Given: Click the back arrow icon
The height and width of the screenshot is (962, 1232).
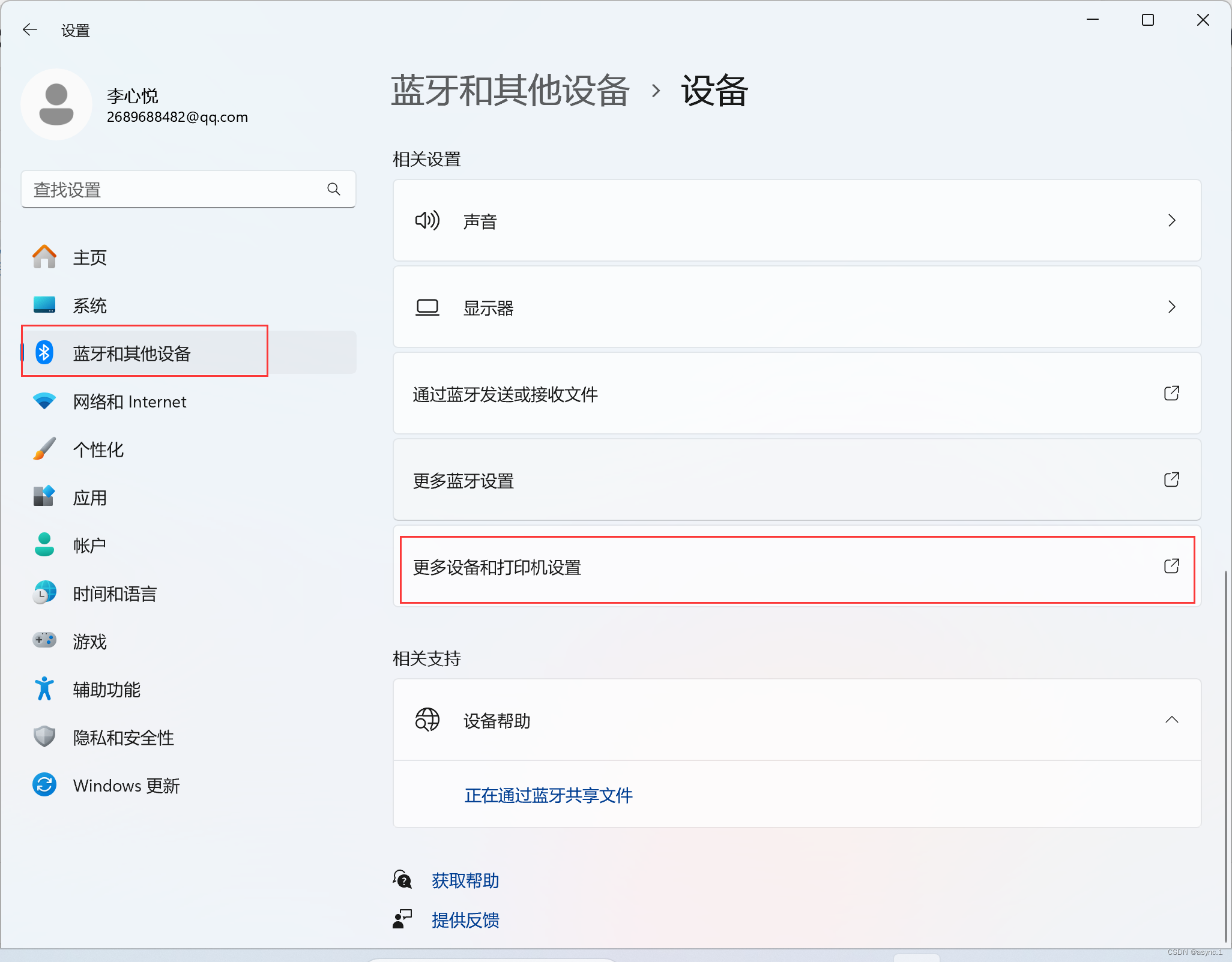Looking at the screenshot, I should click(29, 29).
